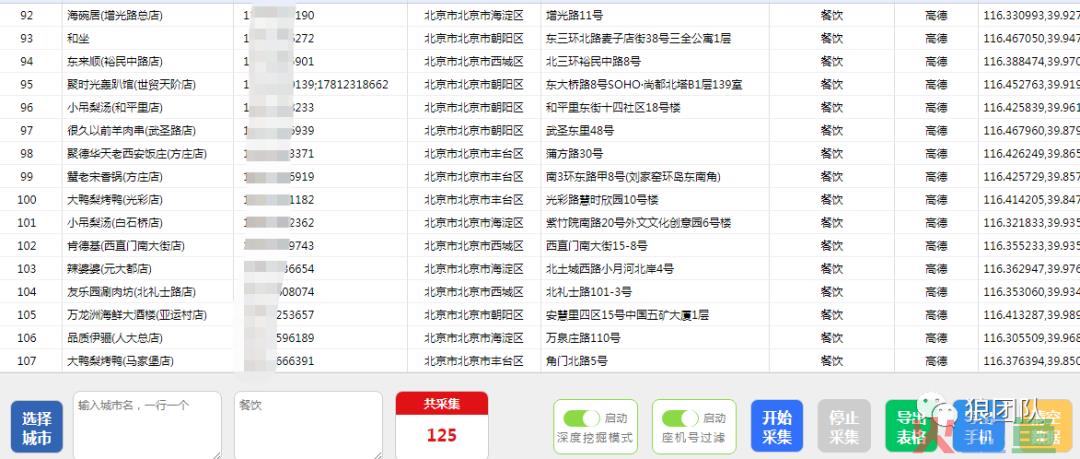Click the address 北礼士路101-3号

tap(588, 292)
